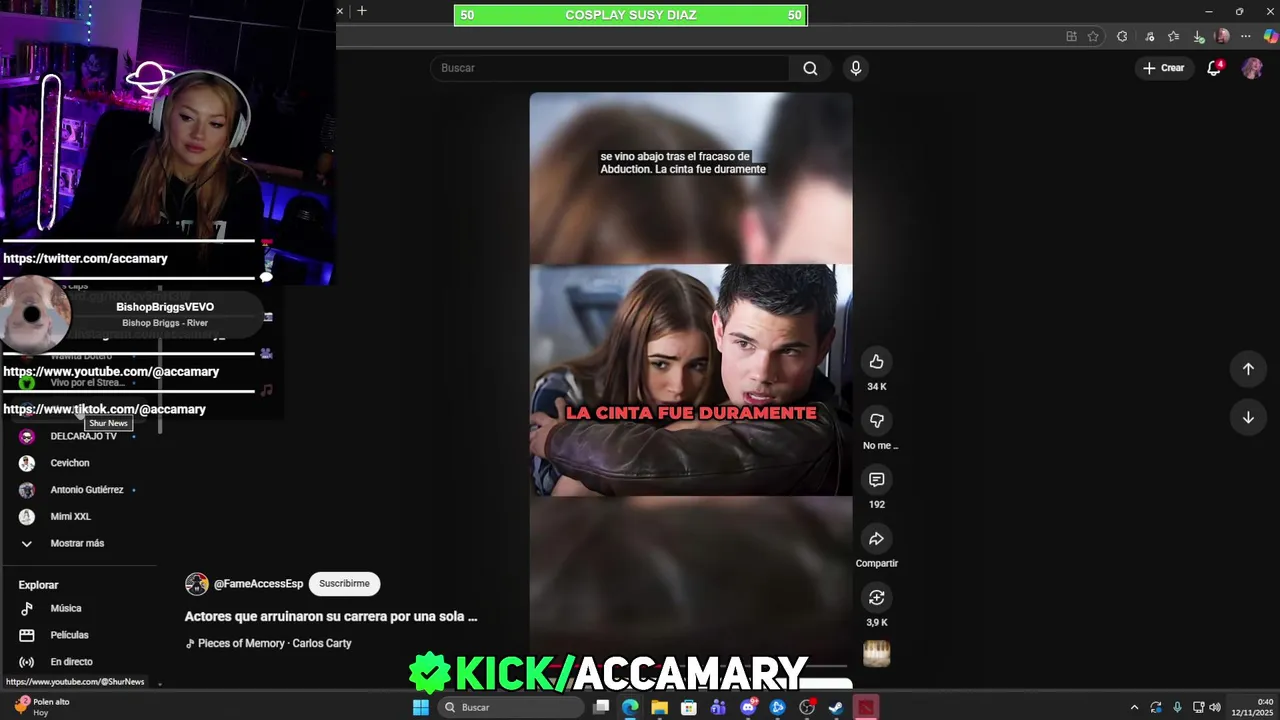The height and width of the screenshot is (720, 1280).
Task: Open the browser favorites list icon
Action: click(1173, 36)
